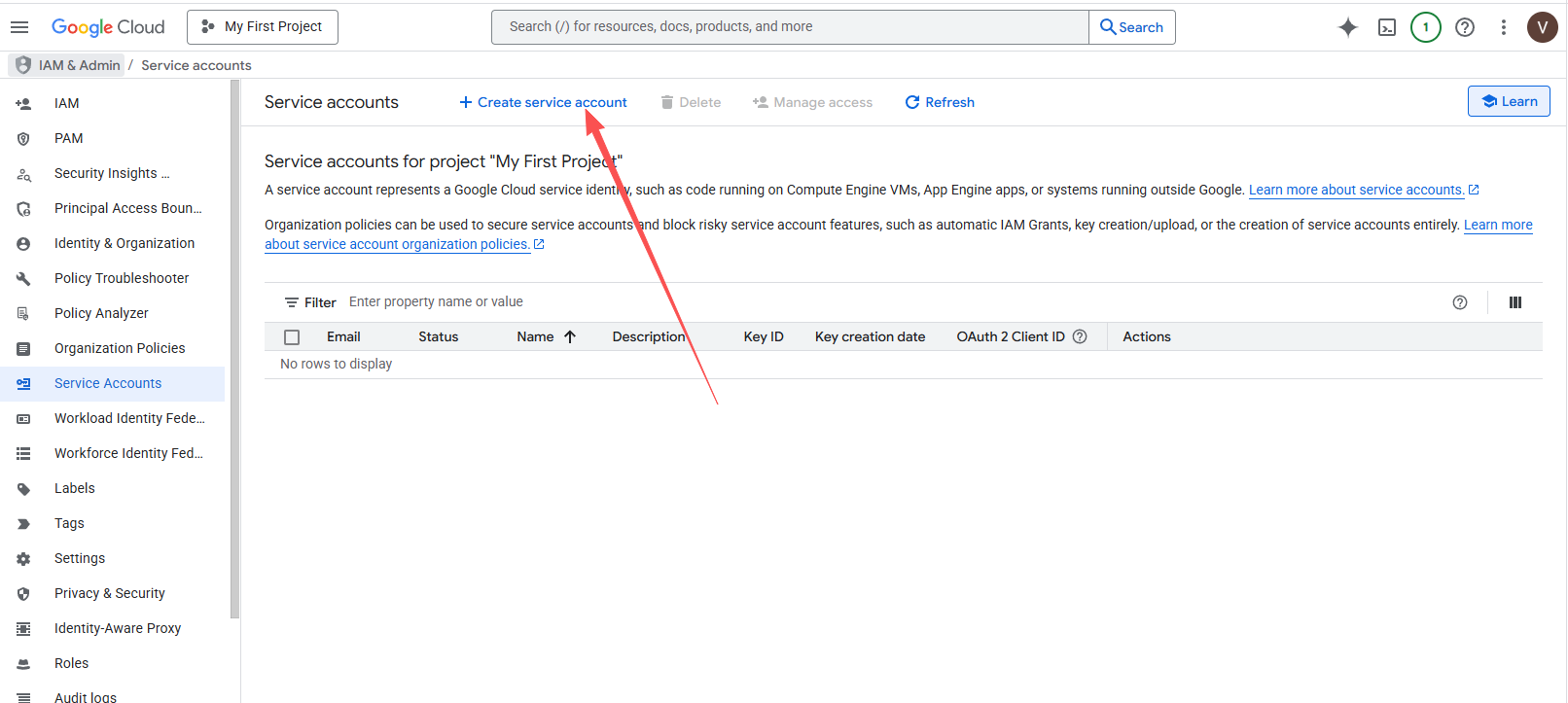Open the help question mark icon in header

tap(1464, 27)
